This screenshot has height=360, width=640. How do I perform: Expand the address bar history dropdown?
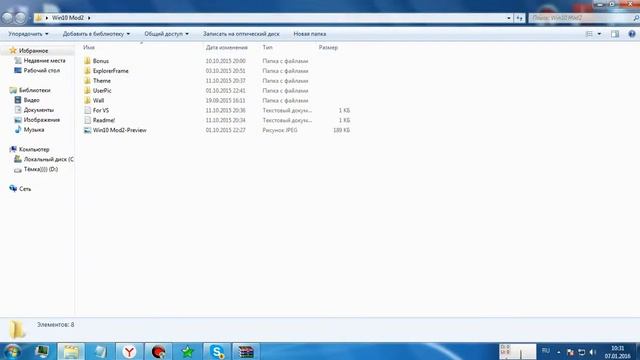coord(509,18)
